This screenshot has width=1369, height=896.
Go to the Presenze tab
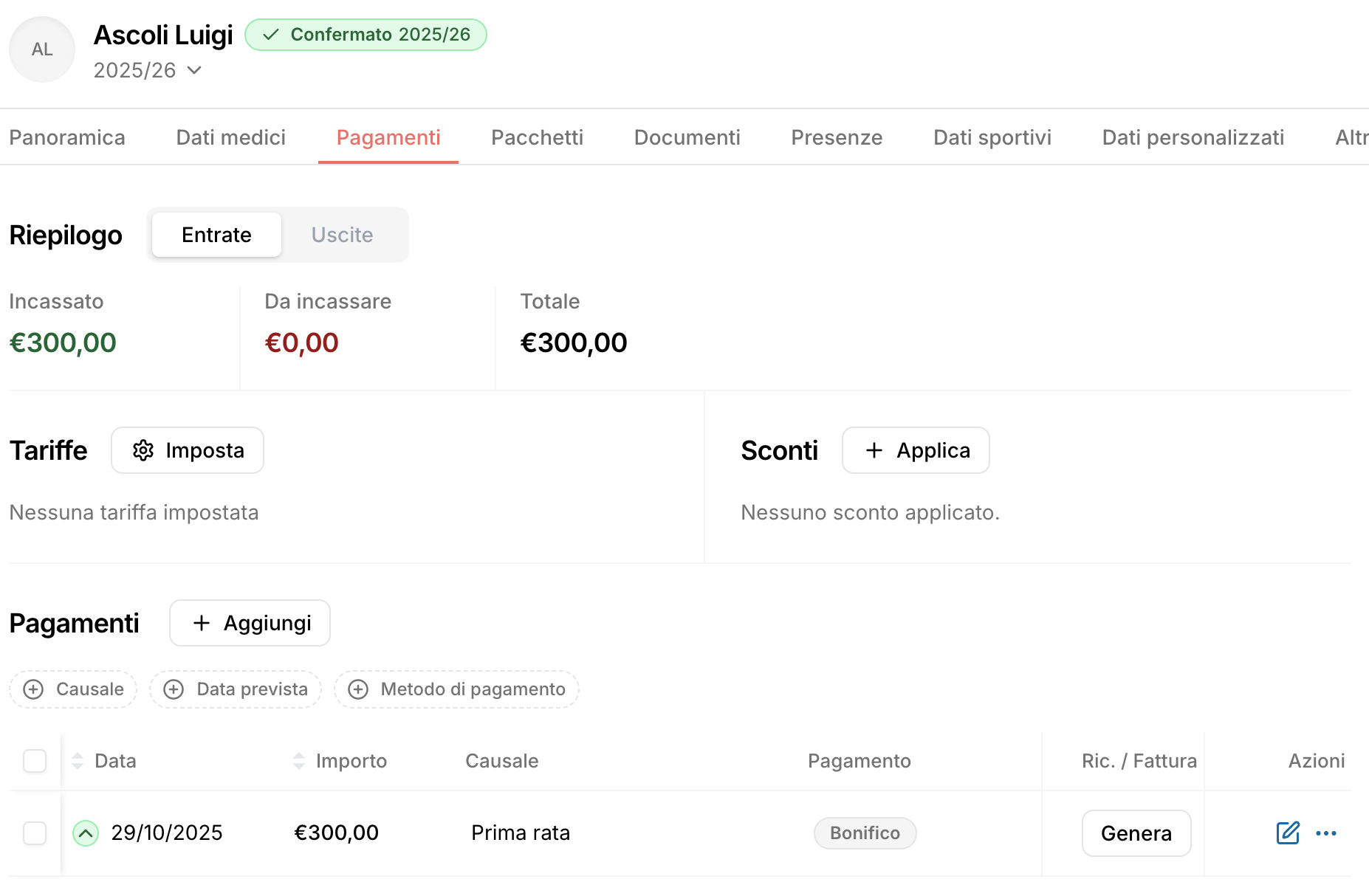[x=837, y=137]
